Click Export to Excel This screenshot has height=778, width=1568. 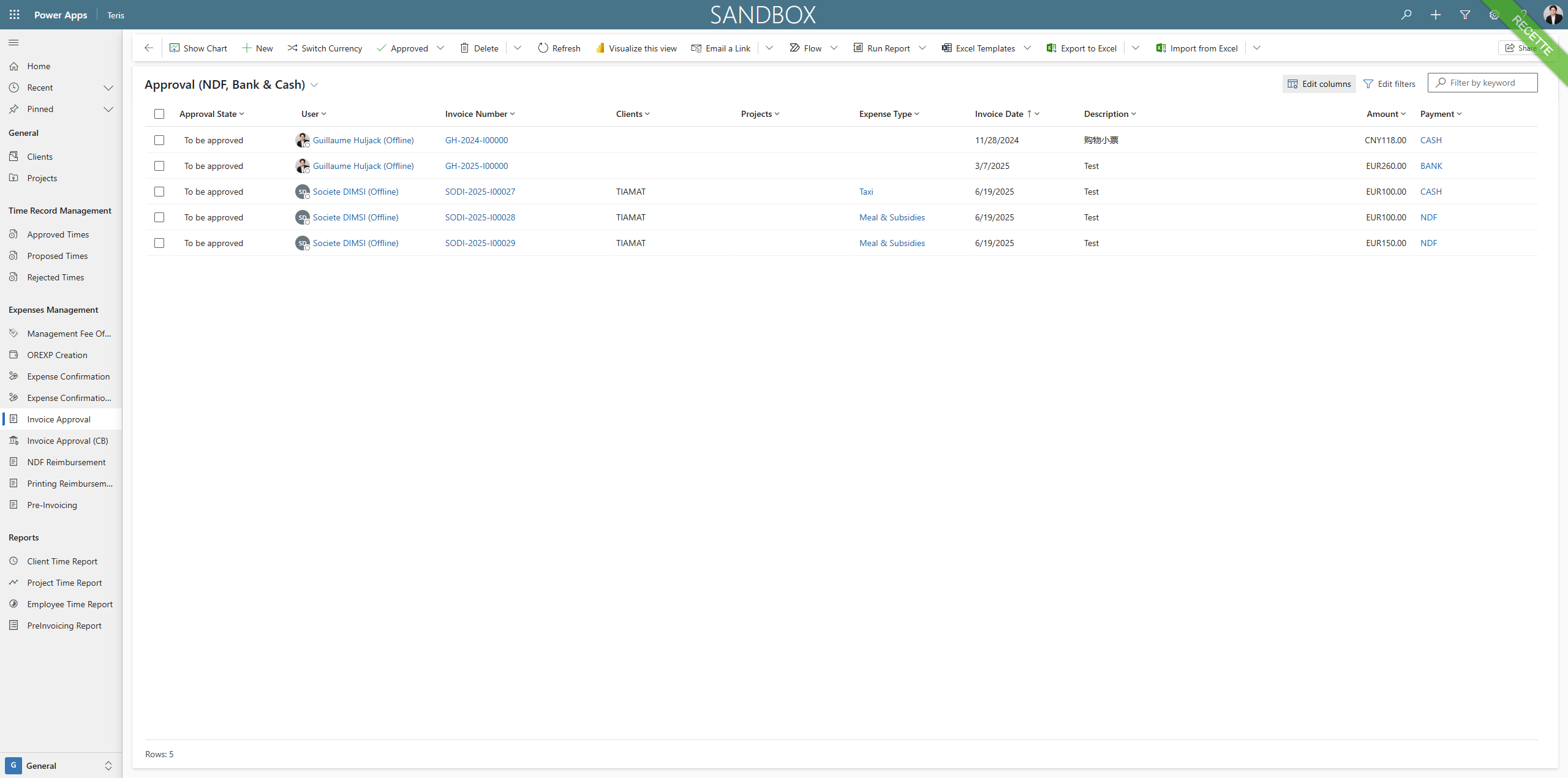coord(1082,48)
